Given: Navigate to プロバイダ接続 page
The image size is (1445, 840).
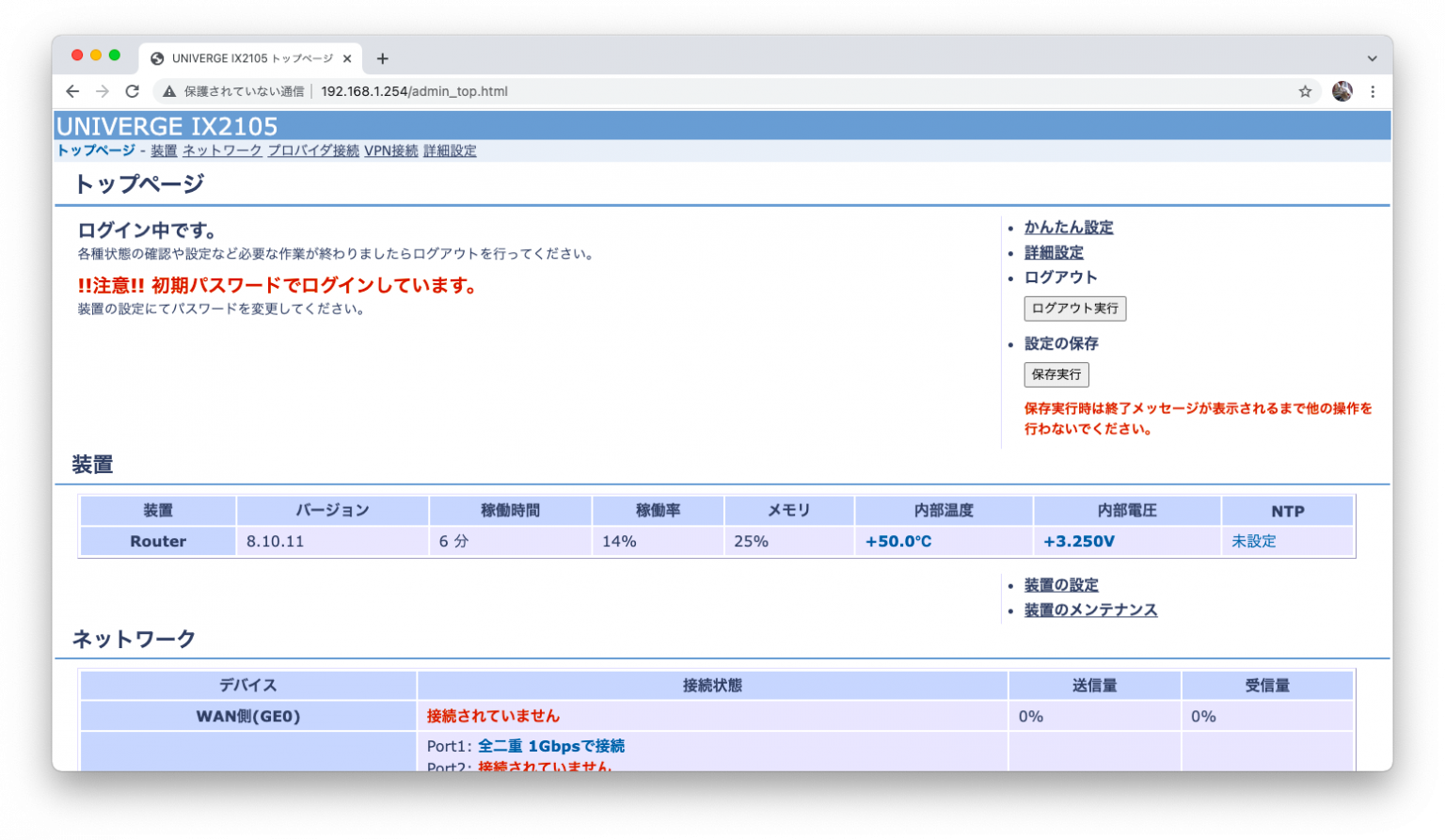Looking at the screenshot, I should pos(312,151).
